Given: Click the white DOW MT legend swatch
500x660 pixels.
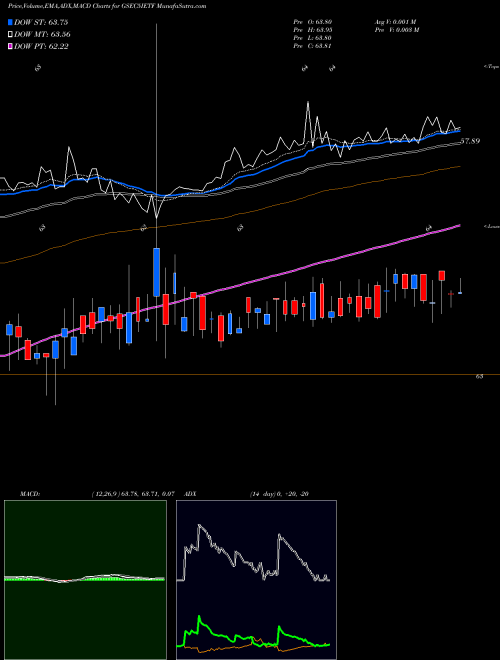Looking at the screenshot, I should (10, 35).
